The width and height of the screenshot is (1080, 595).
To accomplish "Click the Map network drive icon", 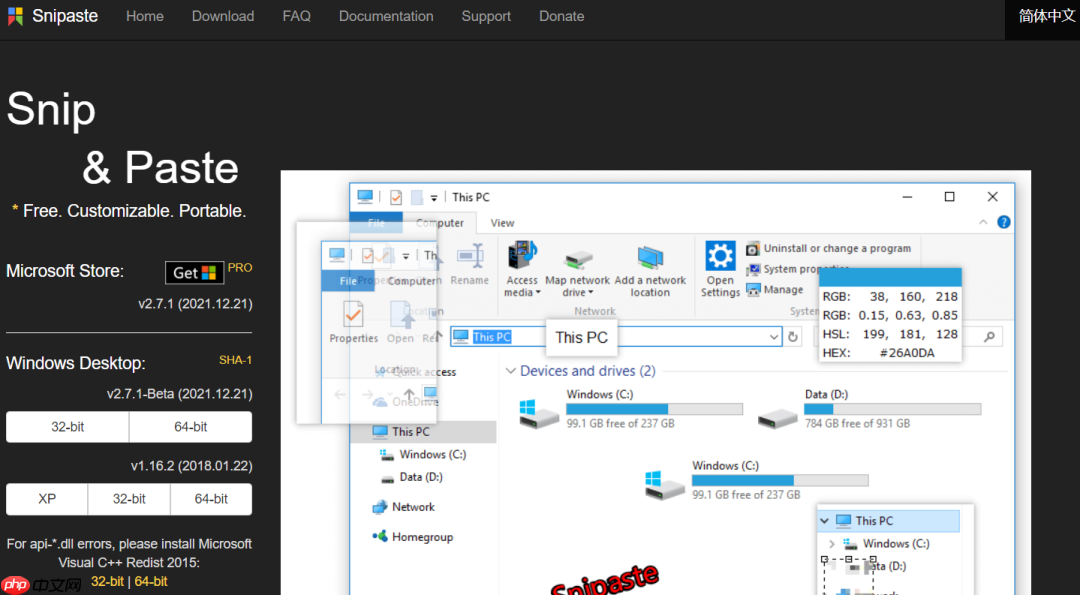I will (x=578, y=259).
